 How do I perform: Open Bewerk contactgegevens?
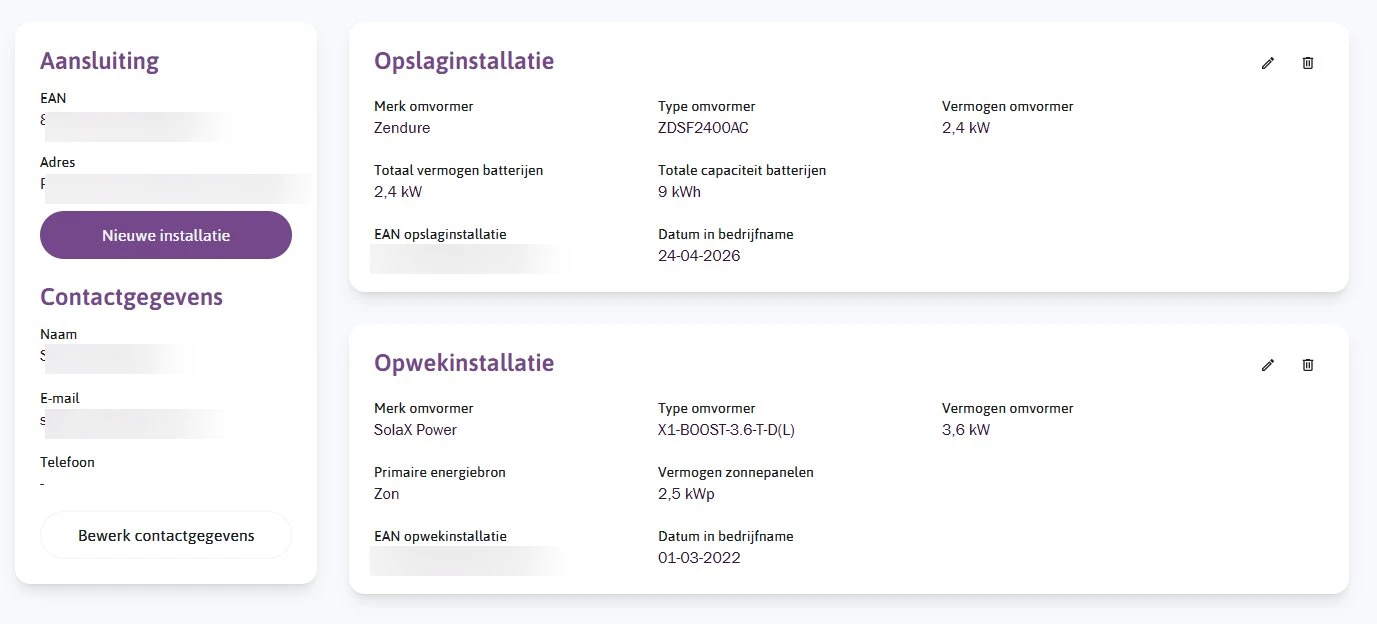coord(165,535)
